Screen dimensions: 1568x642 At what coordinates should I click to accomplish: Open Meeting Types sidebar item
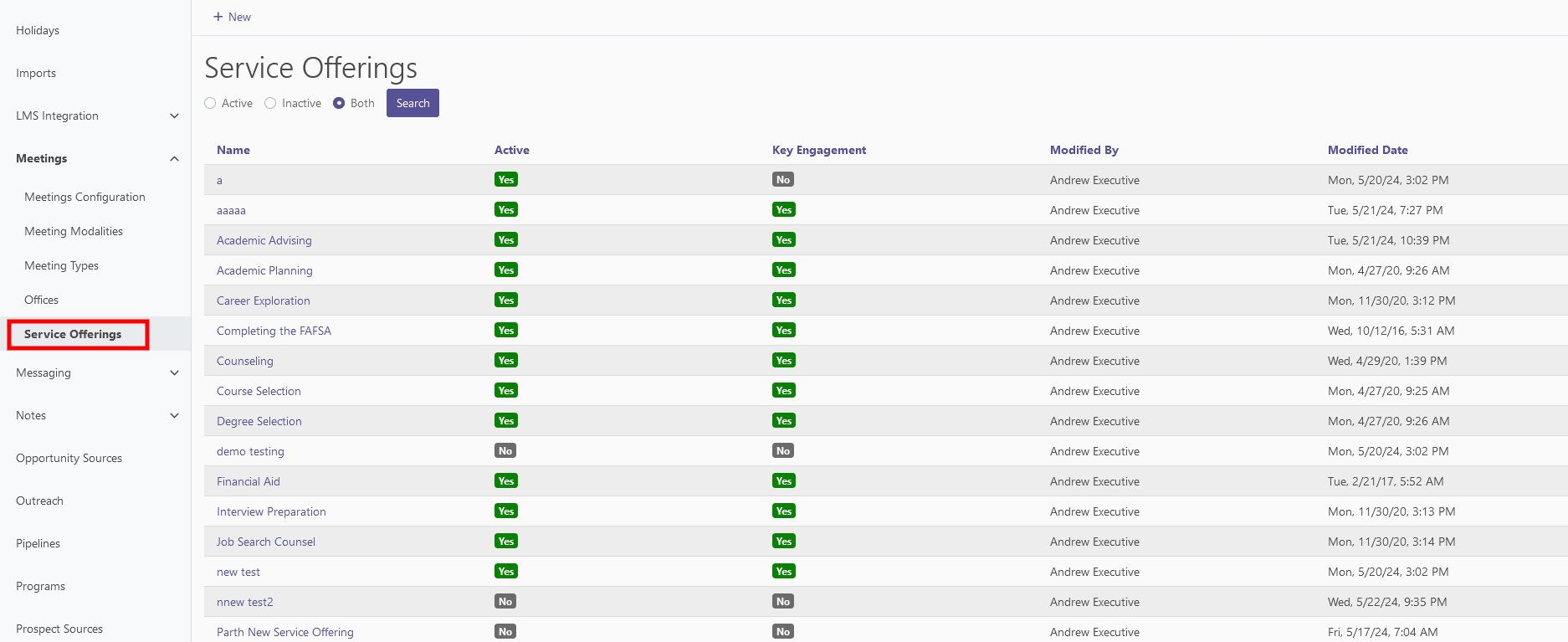coord(61,265)
